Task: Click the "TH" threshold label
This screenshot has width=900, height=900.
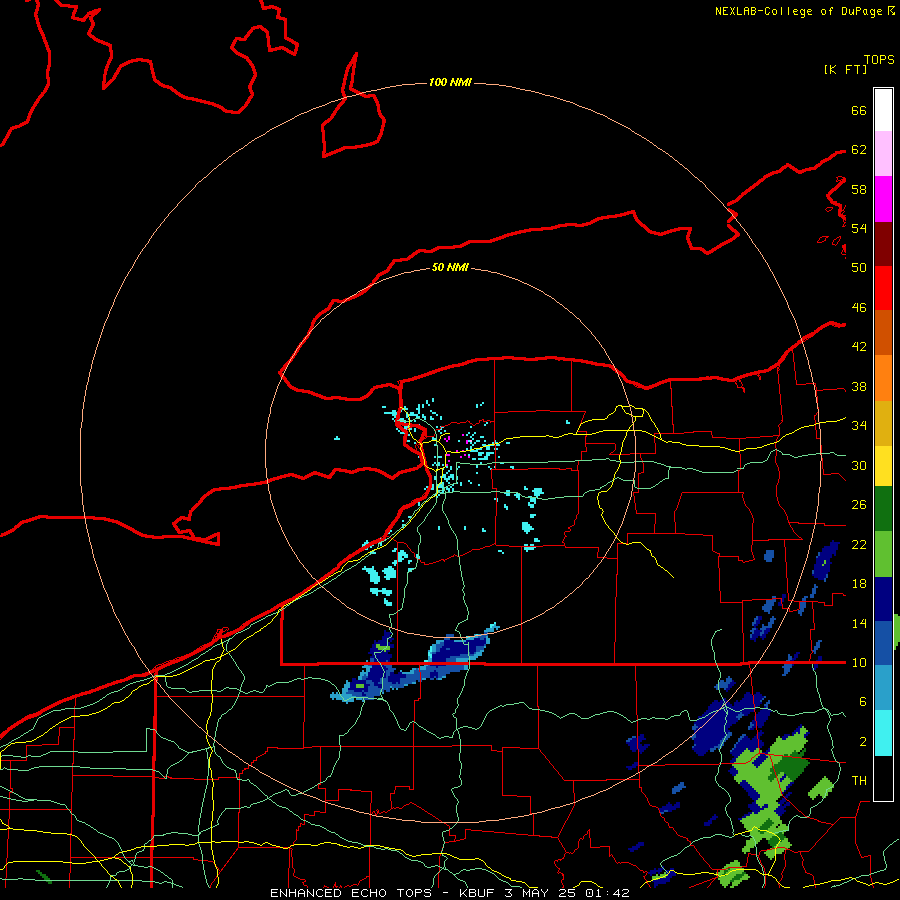Action: point(859,781)
